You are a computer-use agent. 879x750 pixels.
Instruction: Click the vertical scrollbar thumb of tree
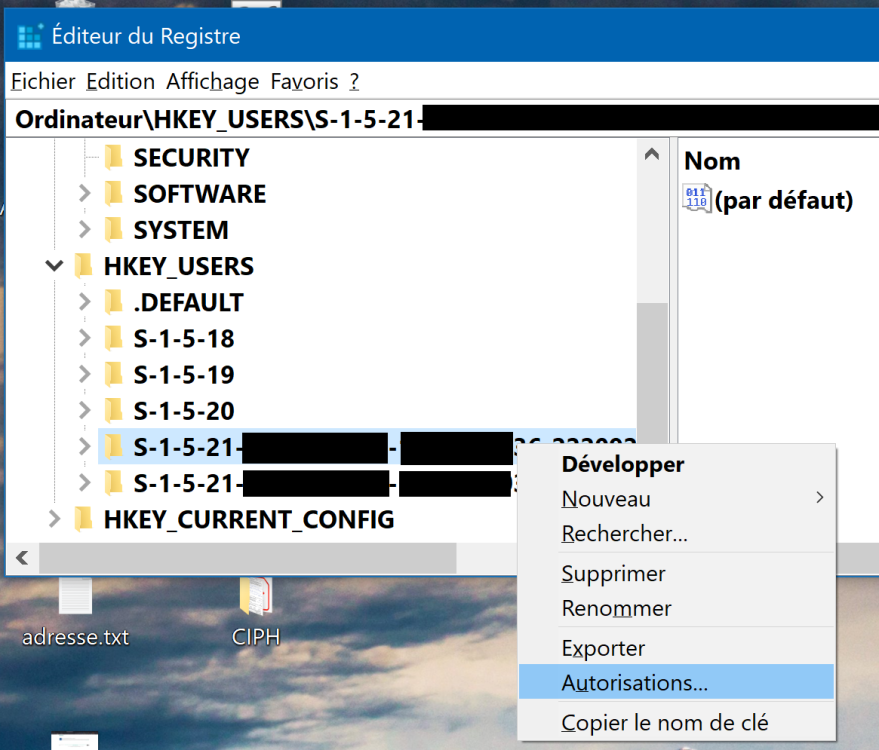pyautogui.click(x=652, y=372)
